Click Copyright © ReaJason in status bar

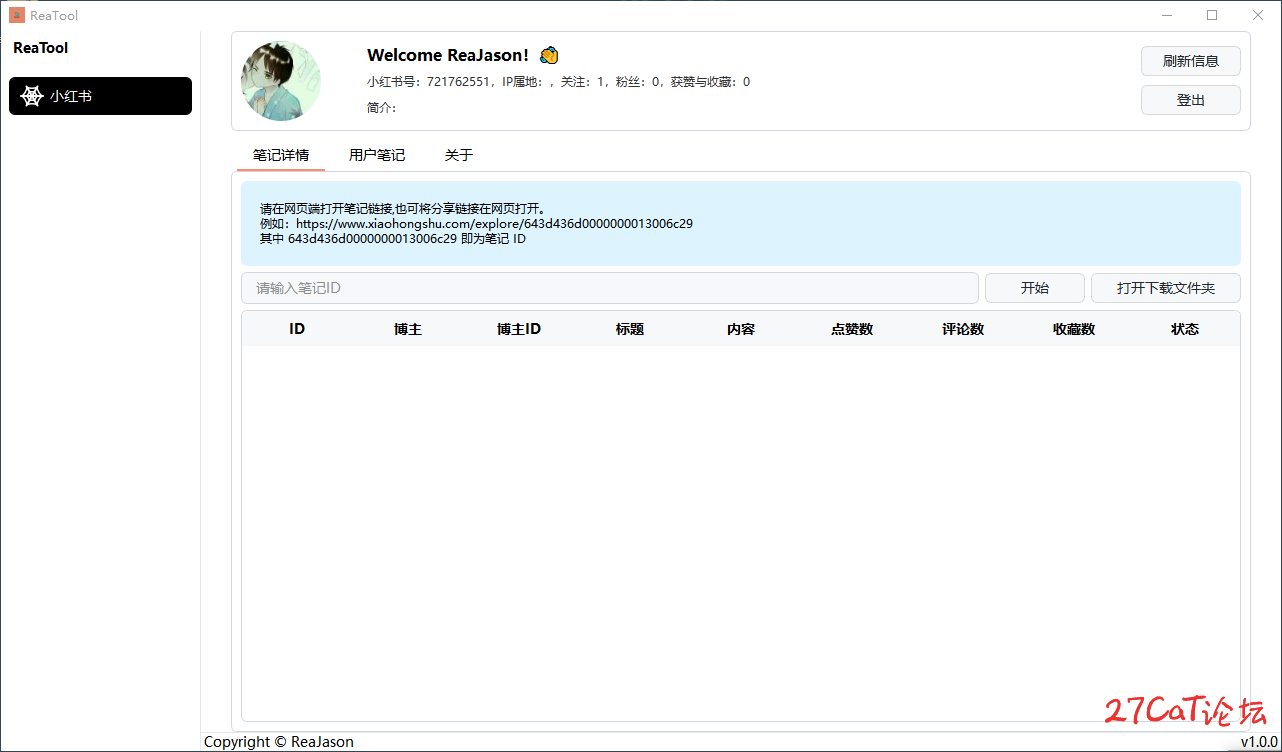(279, 742)
